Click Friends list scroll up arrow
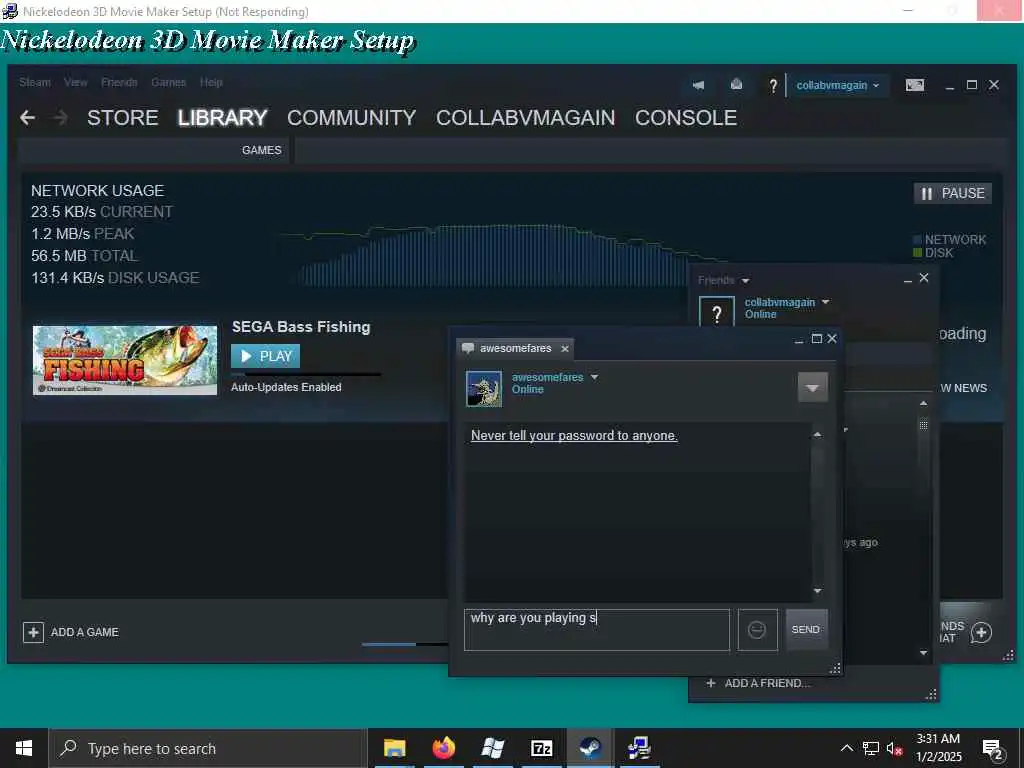1024x768 pixels. coord(923,404)
